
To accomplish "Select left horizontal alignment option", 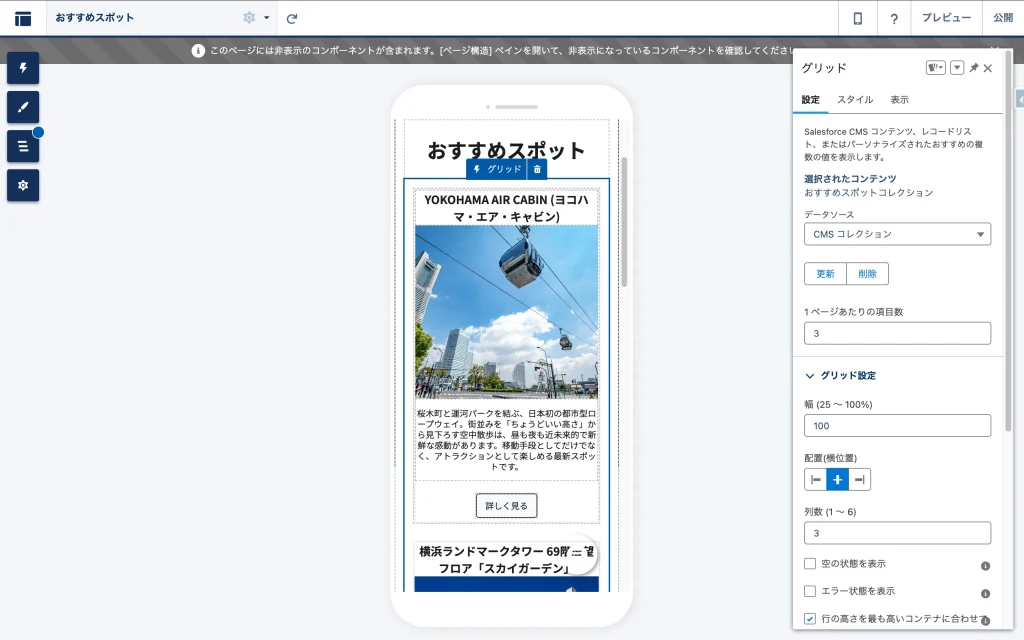I will pyautogui.click(x=816, y=480).
